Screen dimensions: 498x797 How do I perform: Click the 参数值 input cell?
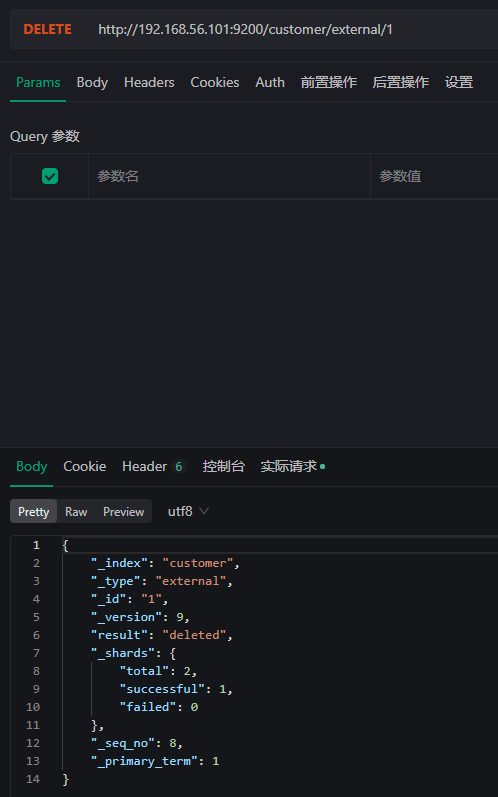[434, 176]
